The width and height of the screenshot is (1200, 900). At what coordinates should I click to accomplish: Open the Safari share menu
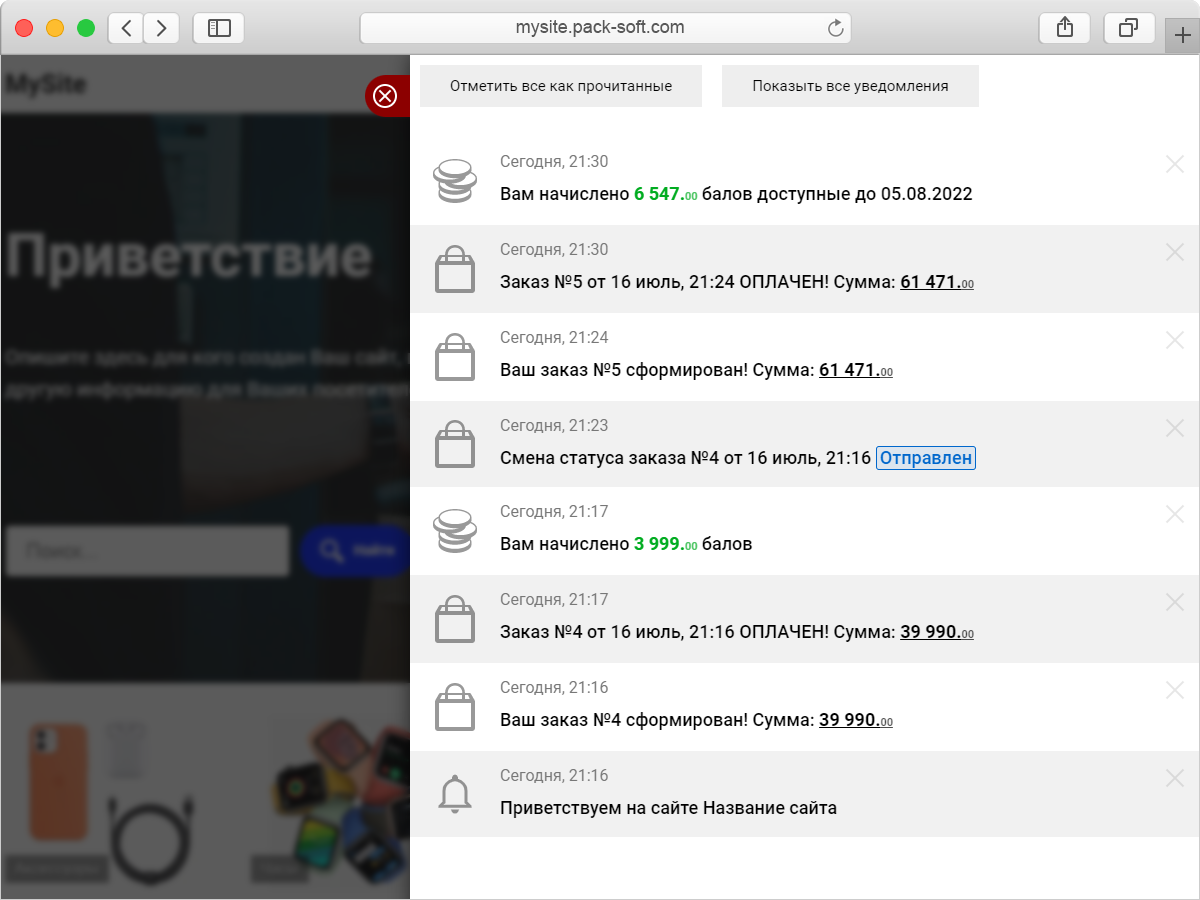[1065, 28]
